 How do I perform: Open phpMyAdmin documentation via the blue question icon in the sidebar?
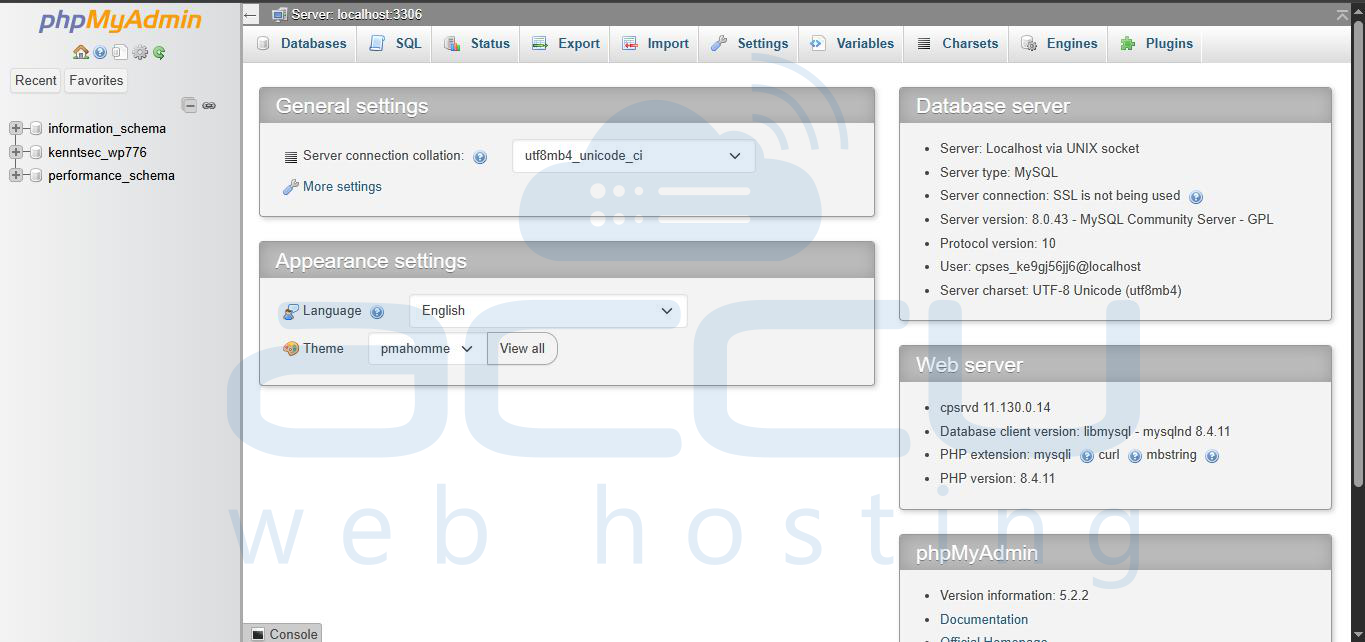[x=100, y=53]
